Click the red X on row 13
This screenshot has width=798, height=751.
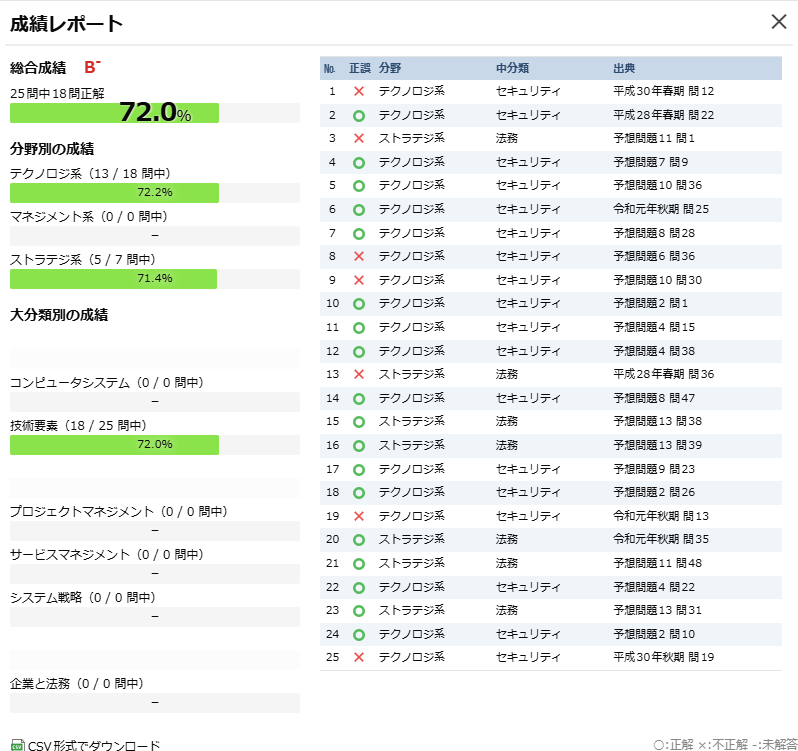(359, 374)
